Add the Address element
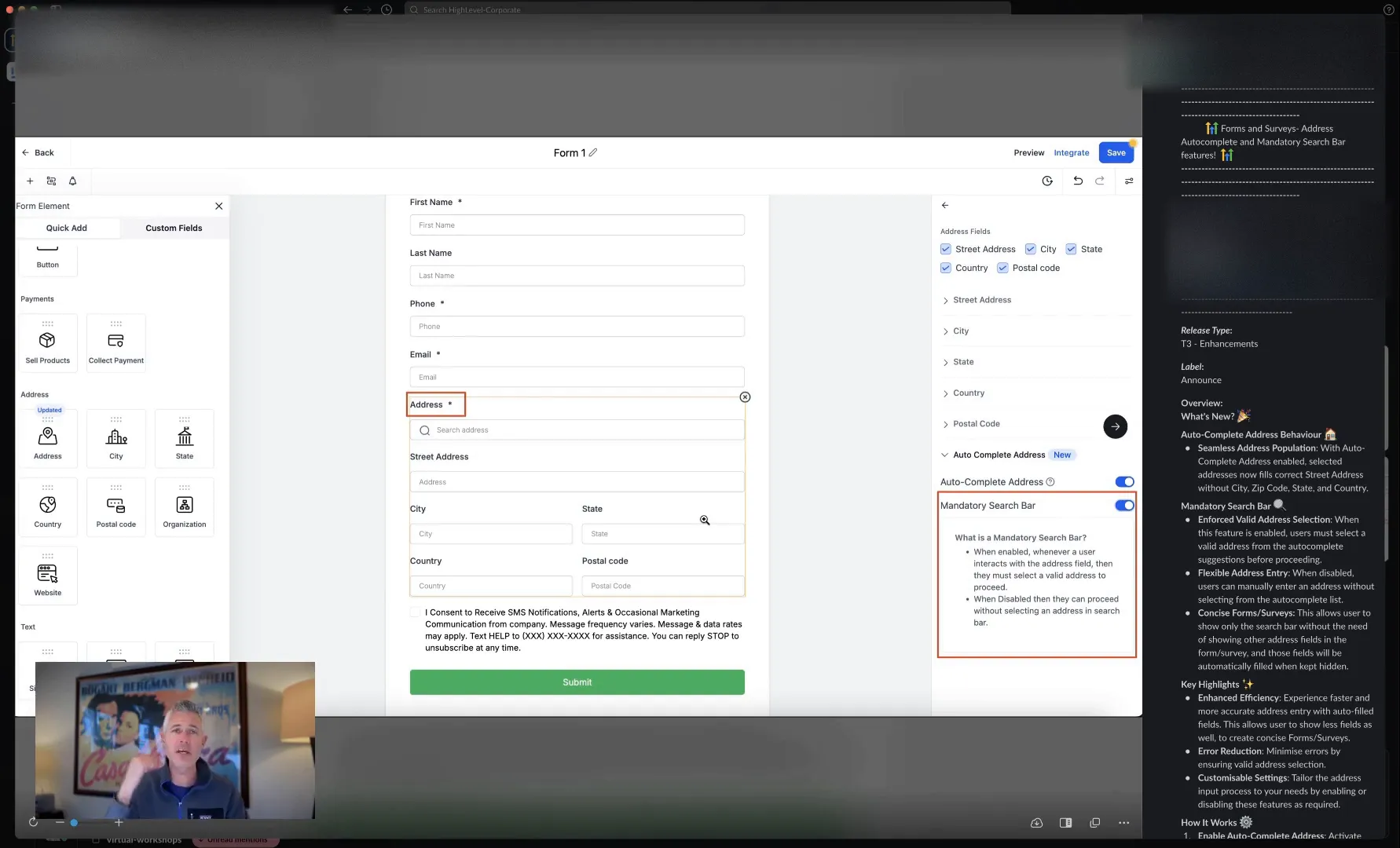This screenshot has width=1400, height=848. pos(48,438)
